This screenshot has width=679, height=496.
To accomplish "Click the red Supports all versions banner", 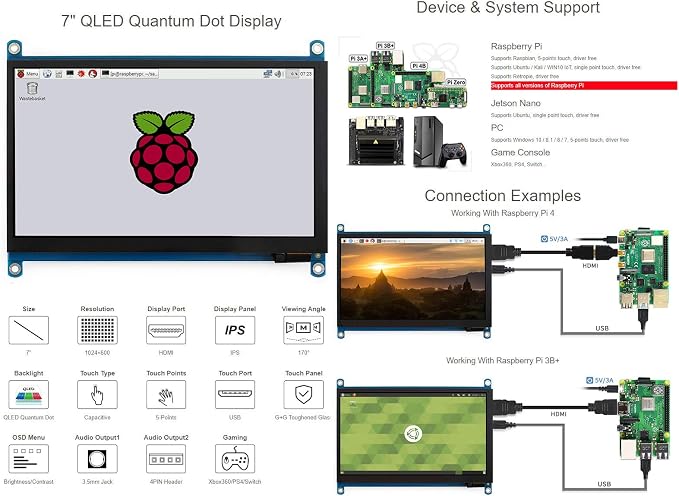I will click(x=583, y=86).
